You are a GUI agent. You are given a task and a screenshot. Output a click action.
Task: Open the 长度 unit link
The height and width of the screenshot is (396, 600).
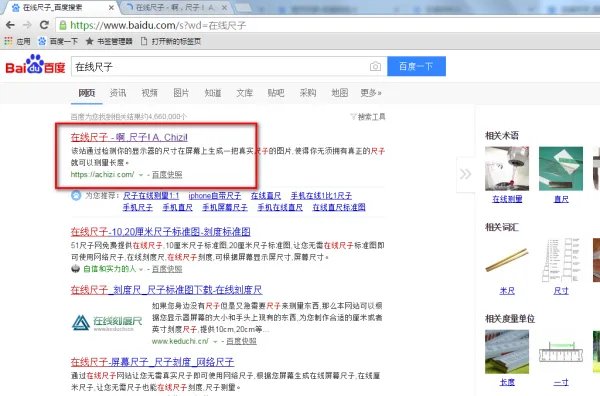click(x=507, y=382)
